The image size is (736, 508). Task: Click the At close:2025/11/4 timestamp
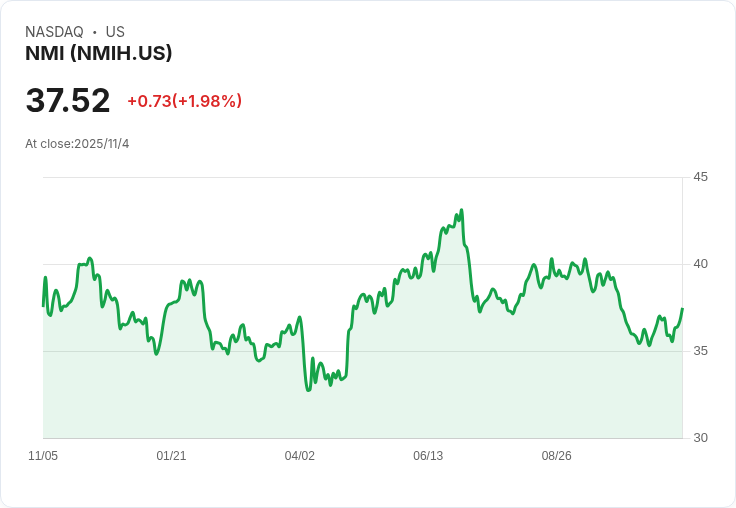point(77,144)
